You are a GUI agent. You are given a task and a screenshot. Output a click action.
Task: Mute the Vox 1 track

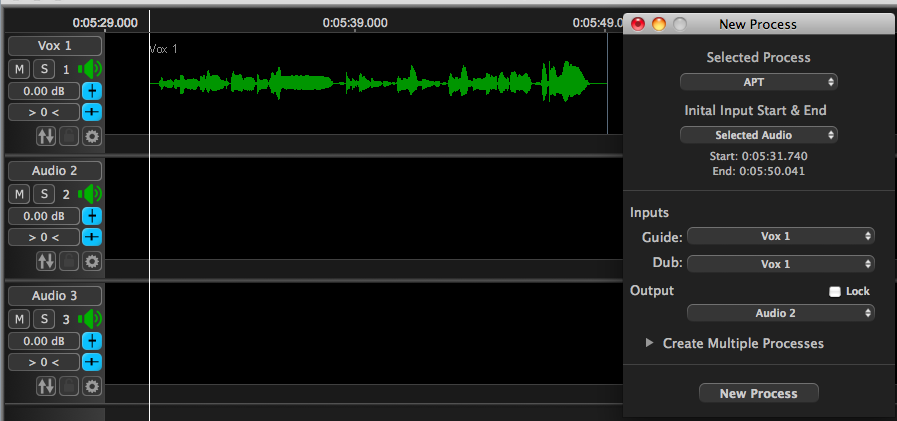tap(19, 69)
